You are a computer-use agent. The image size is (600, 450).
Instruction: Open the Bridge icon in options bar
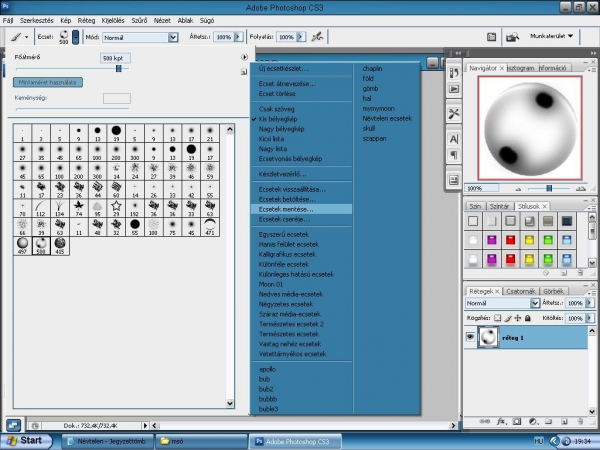(512, 37)
